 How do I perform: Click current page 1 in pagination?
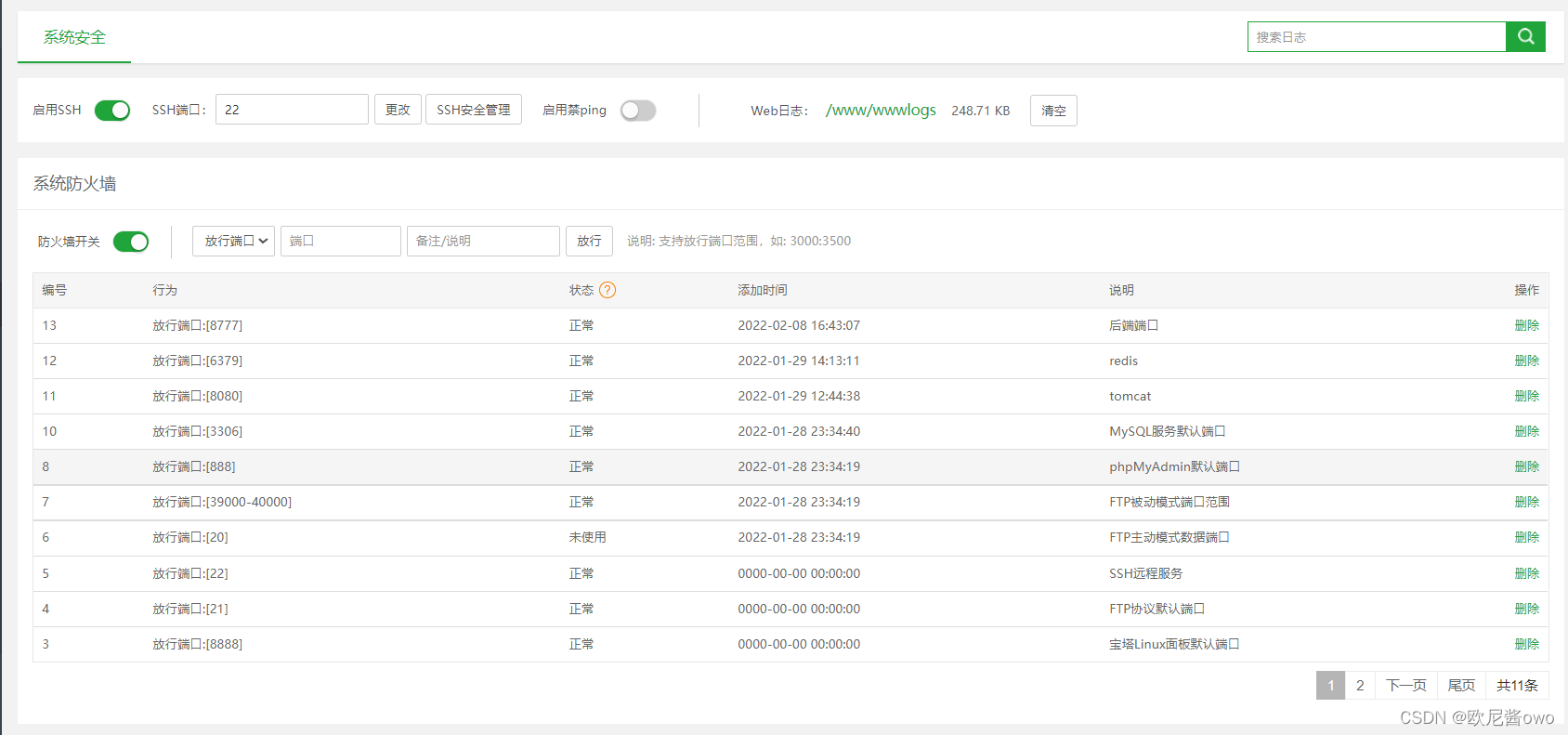tap(1330, 685)
